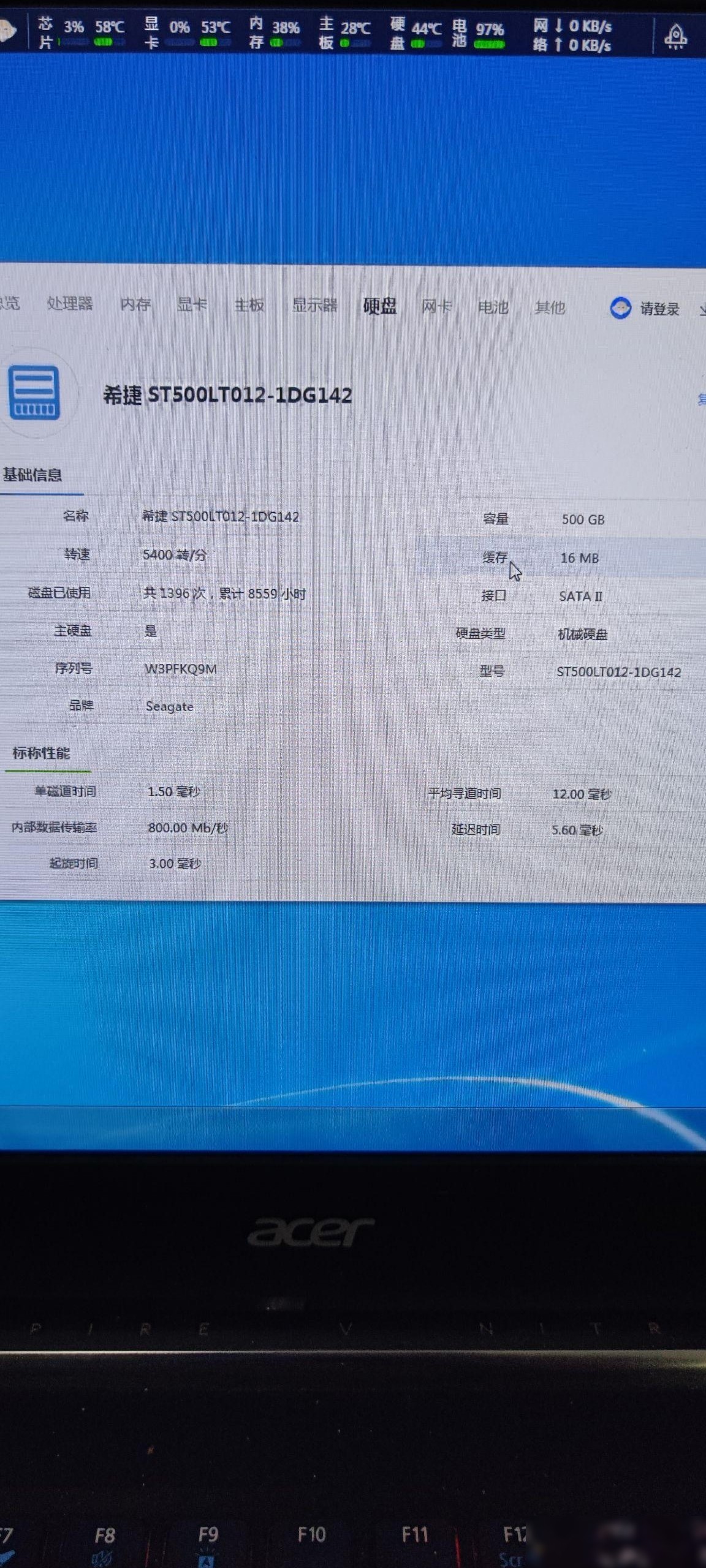Switch to the 其他 other tab
The height and width of the screenshot is (1568, 706).
coord(550,307)
